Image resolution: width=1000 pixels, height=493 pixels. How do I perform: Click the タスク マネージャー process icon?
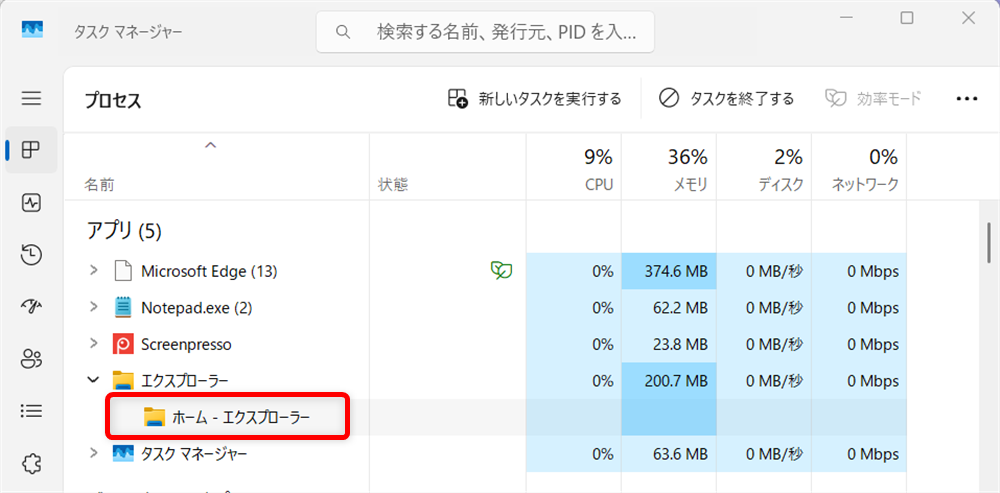[x=122, y=453]
